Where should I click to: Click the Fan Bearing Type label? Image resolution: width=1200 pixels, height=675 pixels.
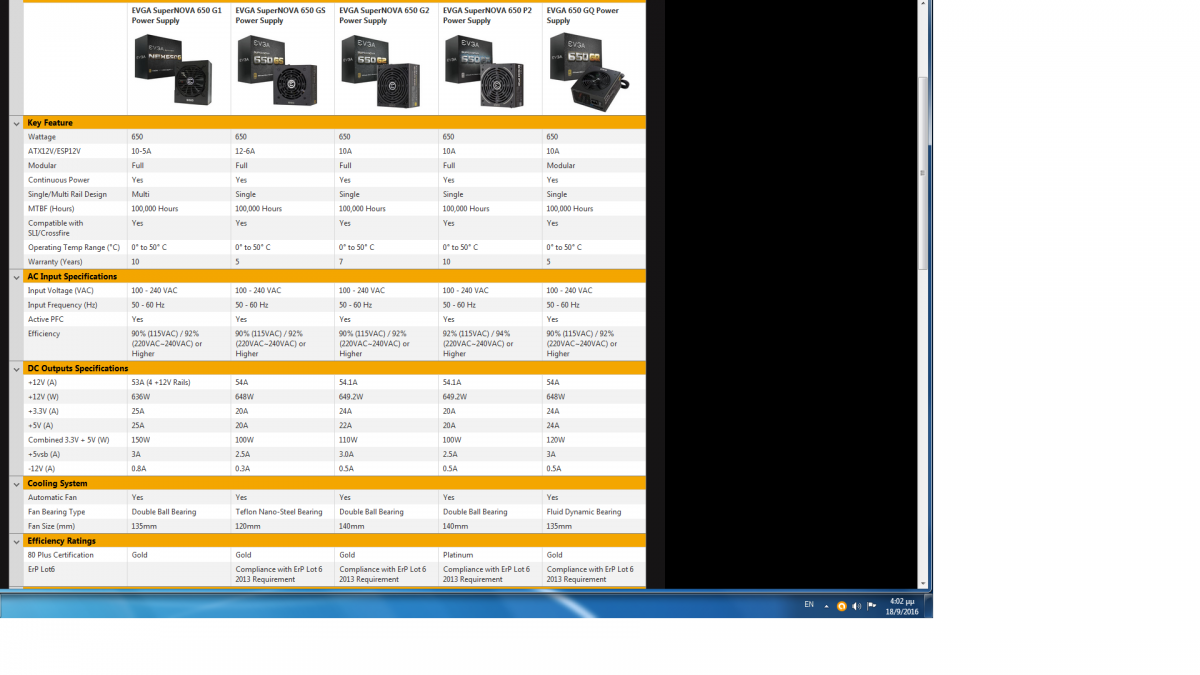[x=57, y=512]
